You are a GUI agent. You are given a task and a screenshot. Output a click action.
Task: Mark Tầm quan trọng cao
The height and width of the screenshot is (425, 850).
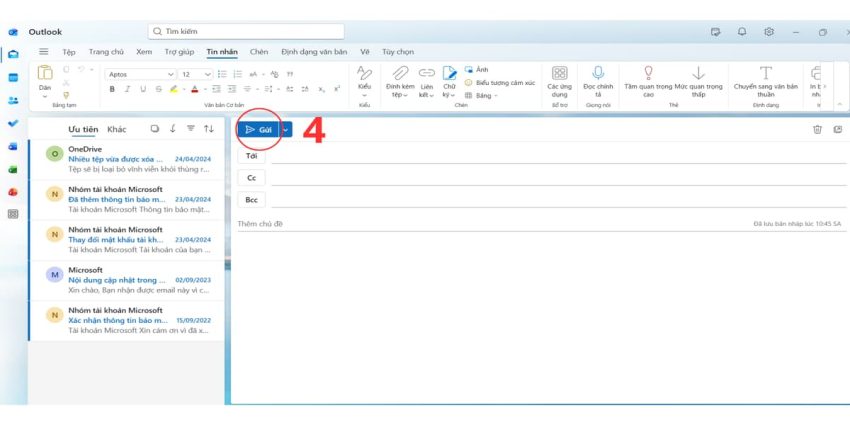click(x=648, y=81)
